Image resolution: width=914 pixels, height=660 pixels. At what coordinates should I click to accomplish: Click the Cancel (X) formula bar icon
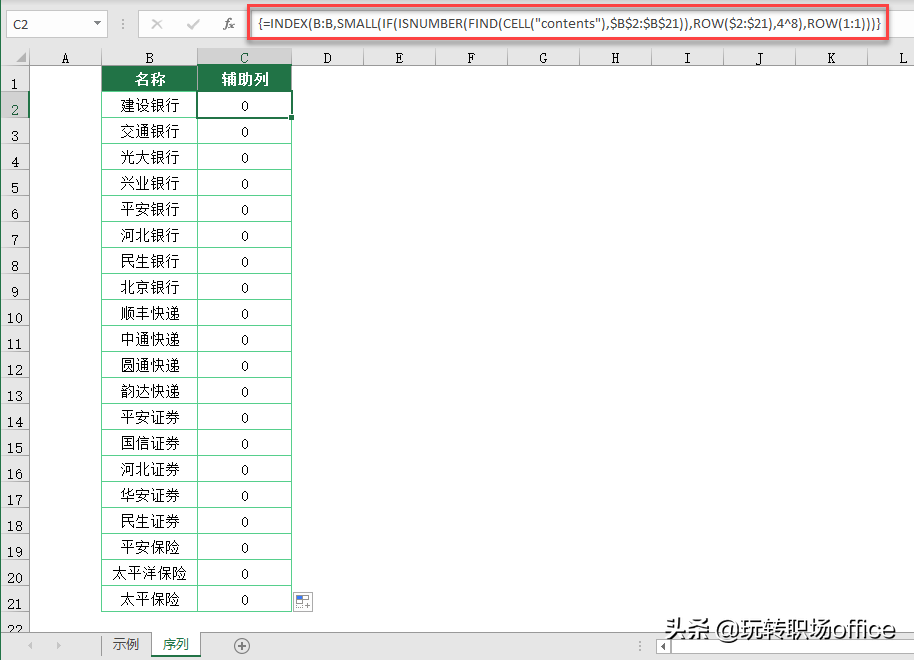[x=157, y=24]
